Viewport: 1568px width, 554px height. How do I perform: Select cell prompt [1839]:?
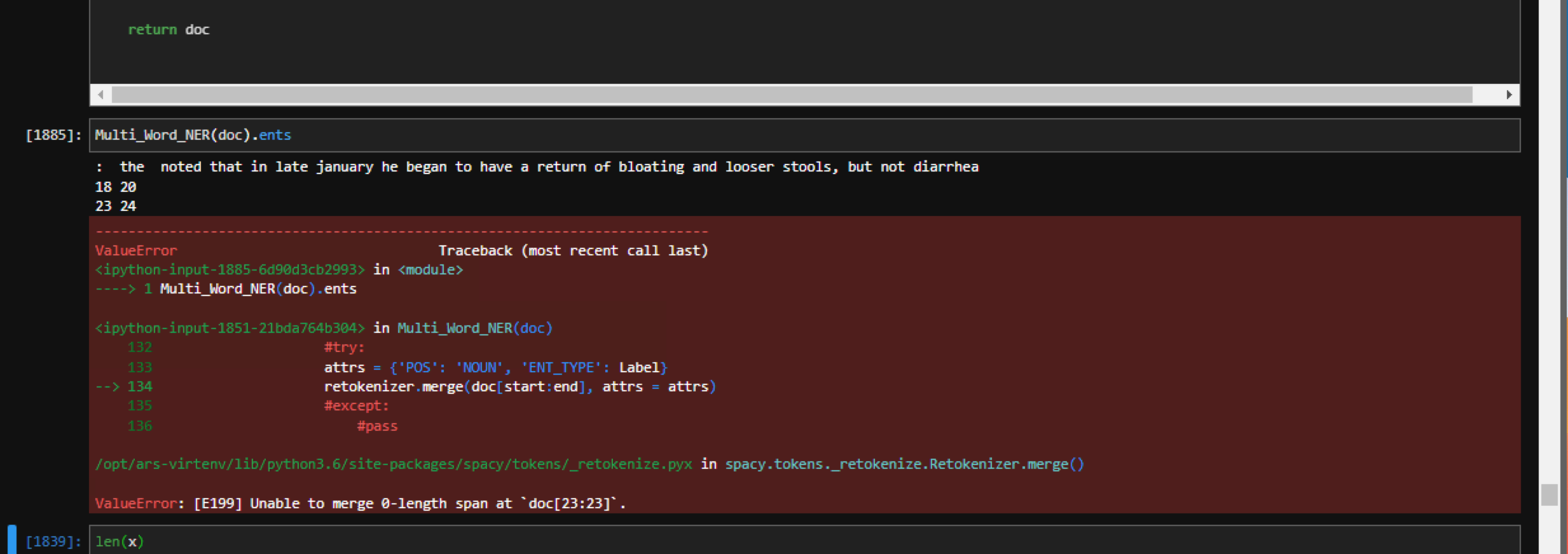[x=54, y=541]
